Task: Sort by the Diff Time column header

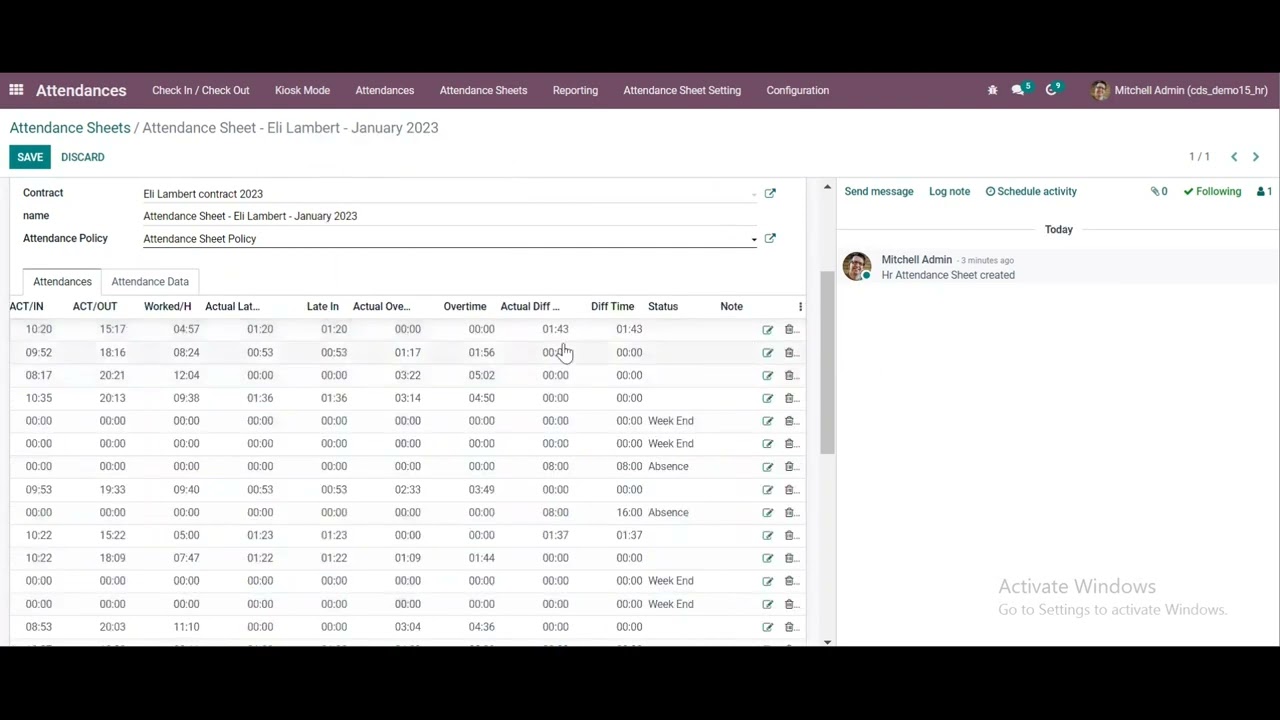Action: 612,306
